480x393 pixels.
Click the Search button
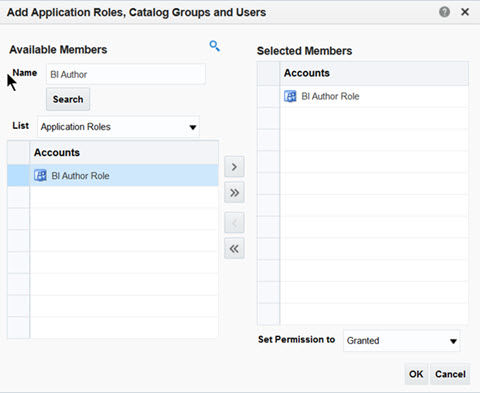point(68,99)
